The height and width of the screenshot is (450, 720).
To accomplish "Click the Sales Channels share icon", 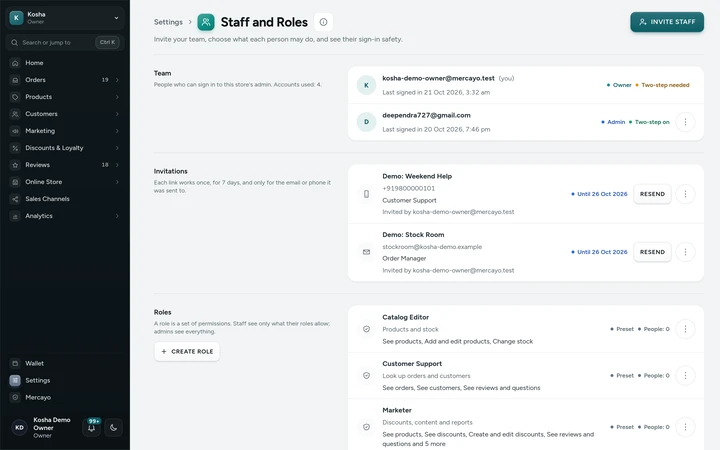I will click(x=15, y=199).
